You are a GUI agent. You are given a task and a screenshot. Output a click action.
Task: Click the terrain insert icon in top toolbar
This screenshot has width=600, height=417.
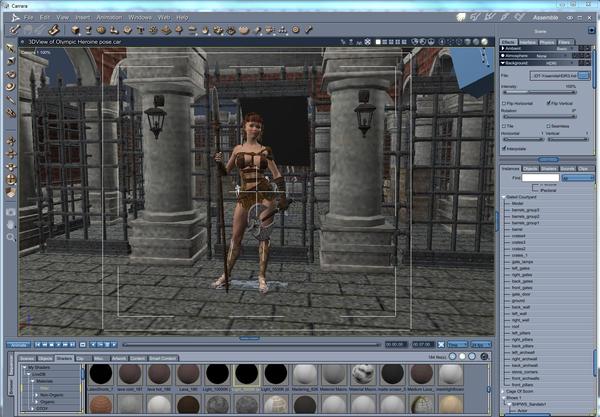pos(166,30)
